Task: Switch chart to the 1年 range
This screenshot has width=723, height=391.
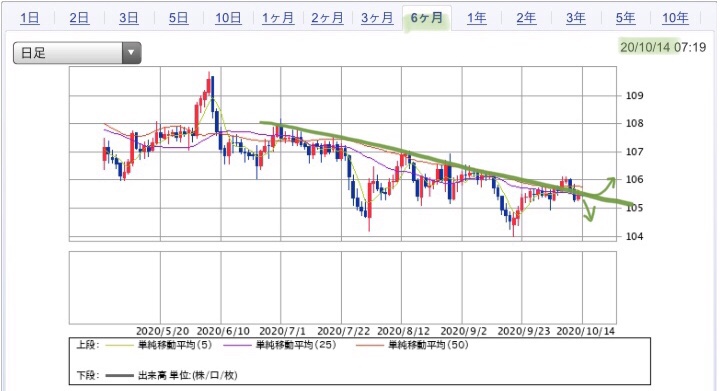Action: 477,18
